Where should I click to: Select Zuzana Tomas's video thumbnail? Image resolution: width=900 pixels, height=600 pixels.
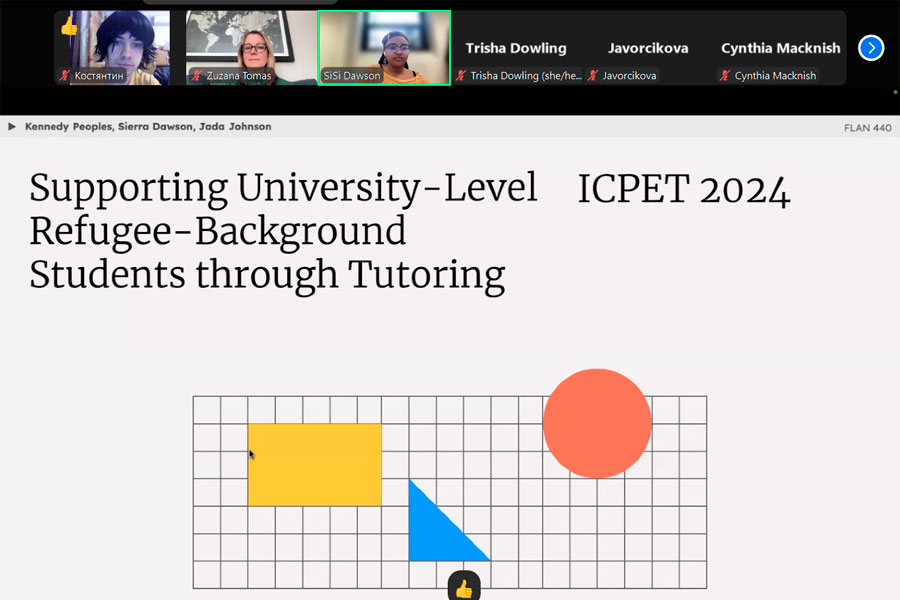click(251, 48)
